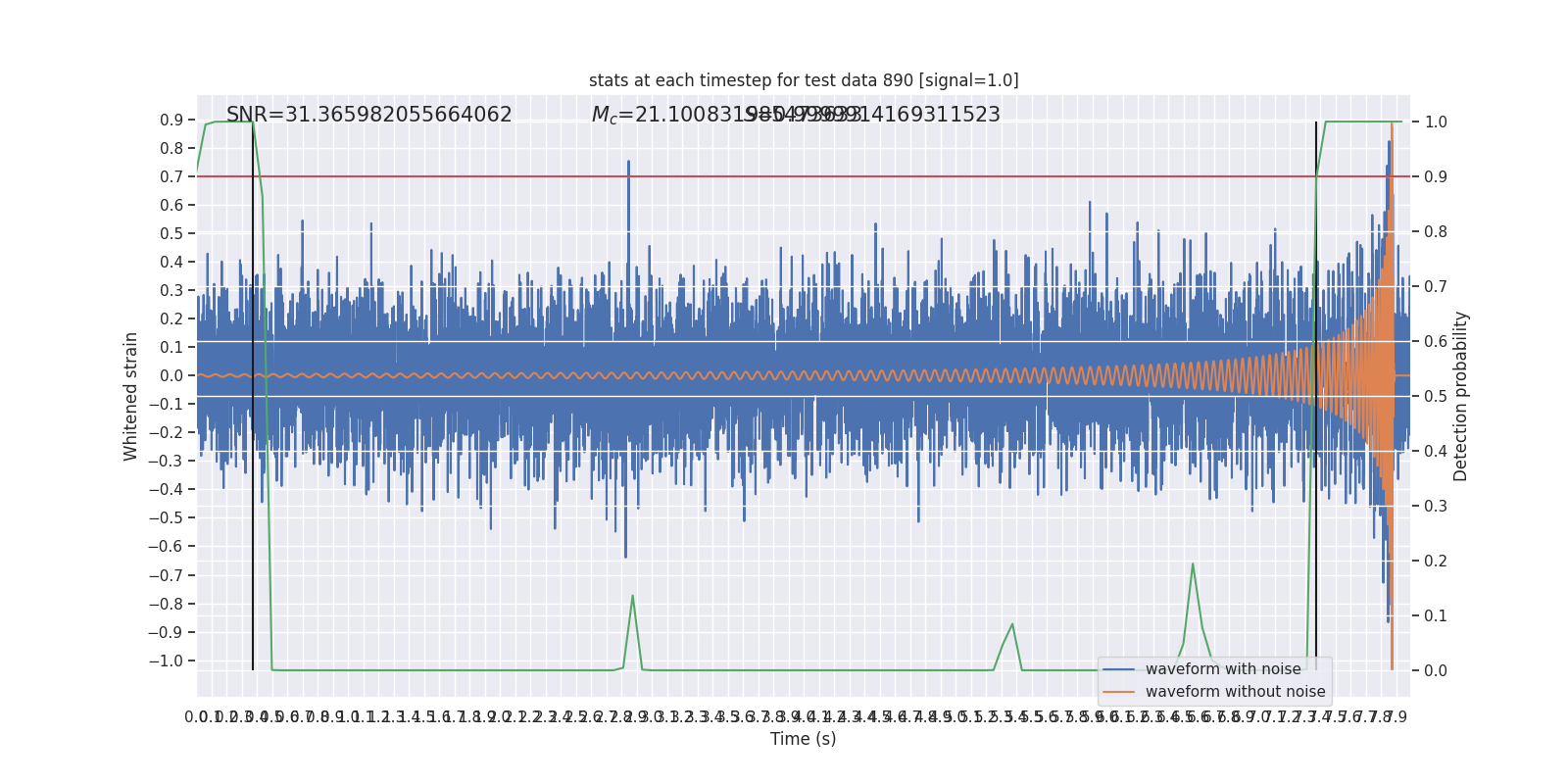Click the 'Time (s)' x-axis label
The image size is (1568, 784).
tap(803, 739)
